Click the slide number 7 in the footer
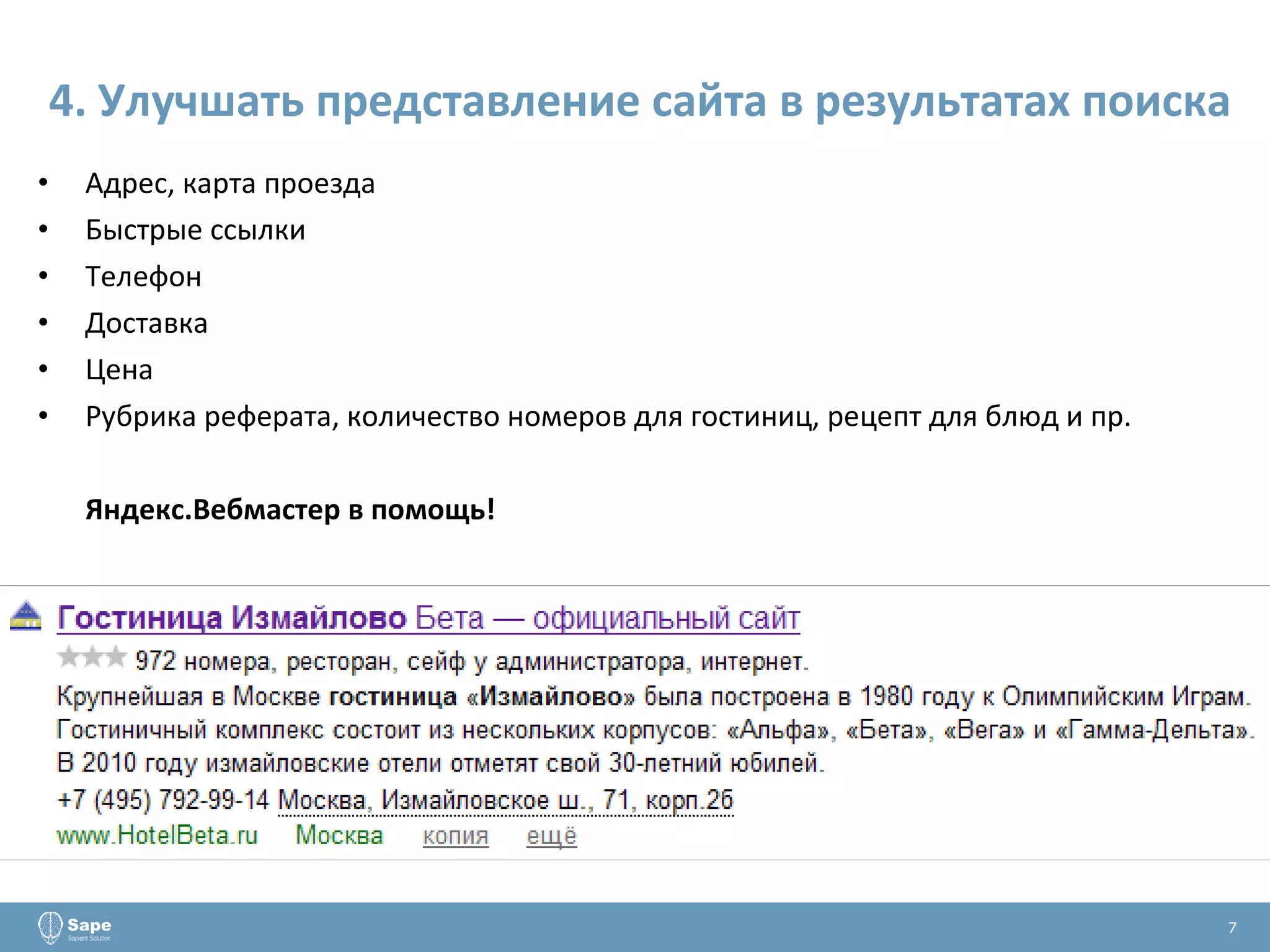Image resolution: width=1270 pixels, height=952 pixels. (x=1232, y=928)
